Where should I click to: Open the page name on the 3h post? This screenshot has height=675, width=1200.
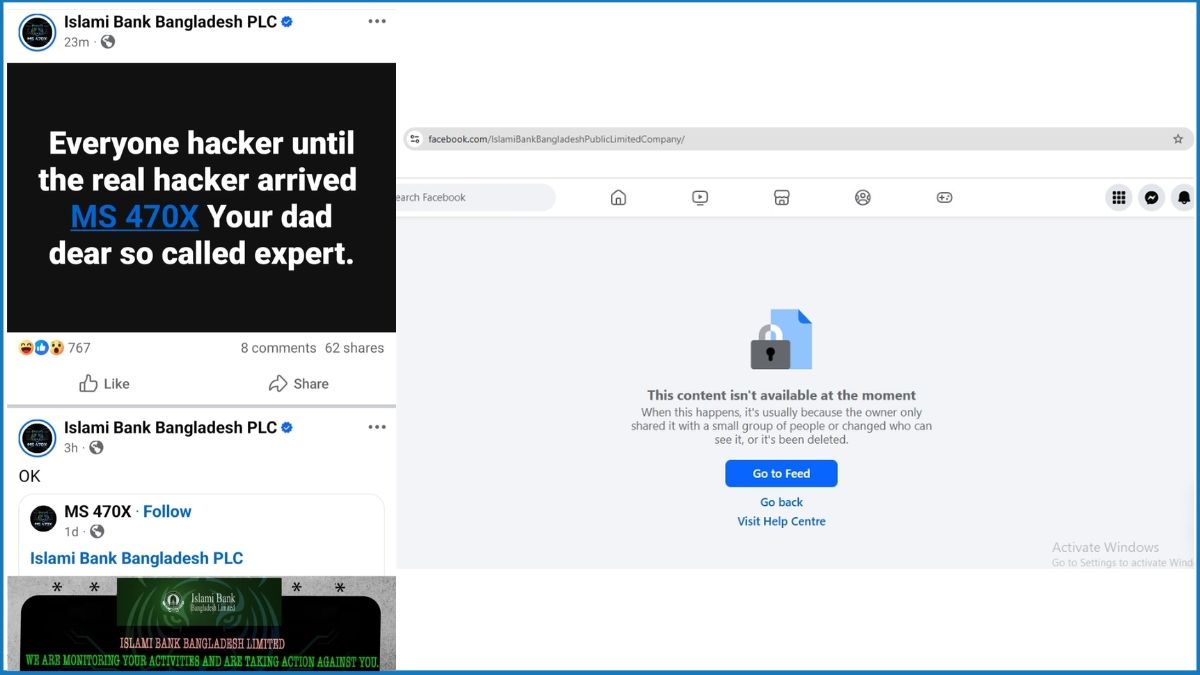[170, 427]
